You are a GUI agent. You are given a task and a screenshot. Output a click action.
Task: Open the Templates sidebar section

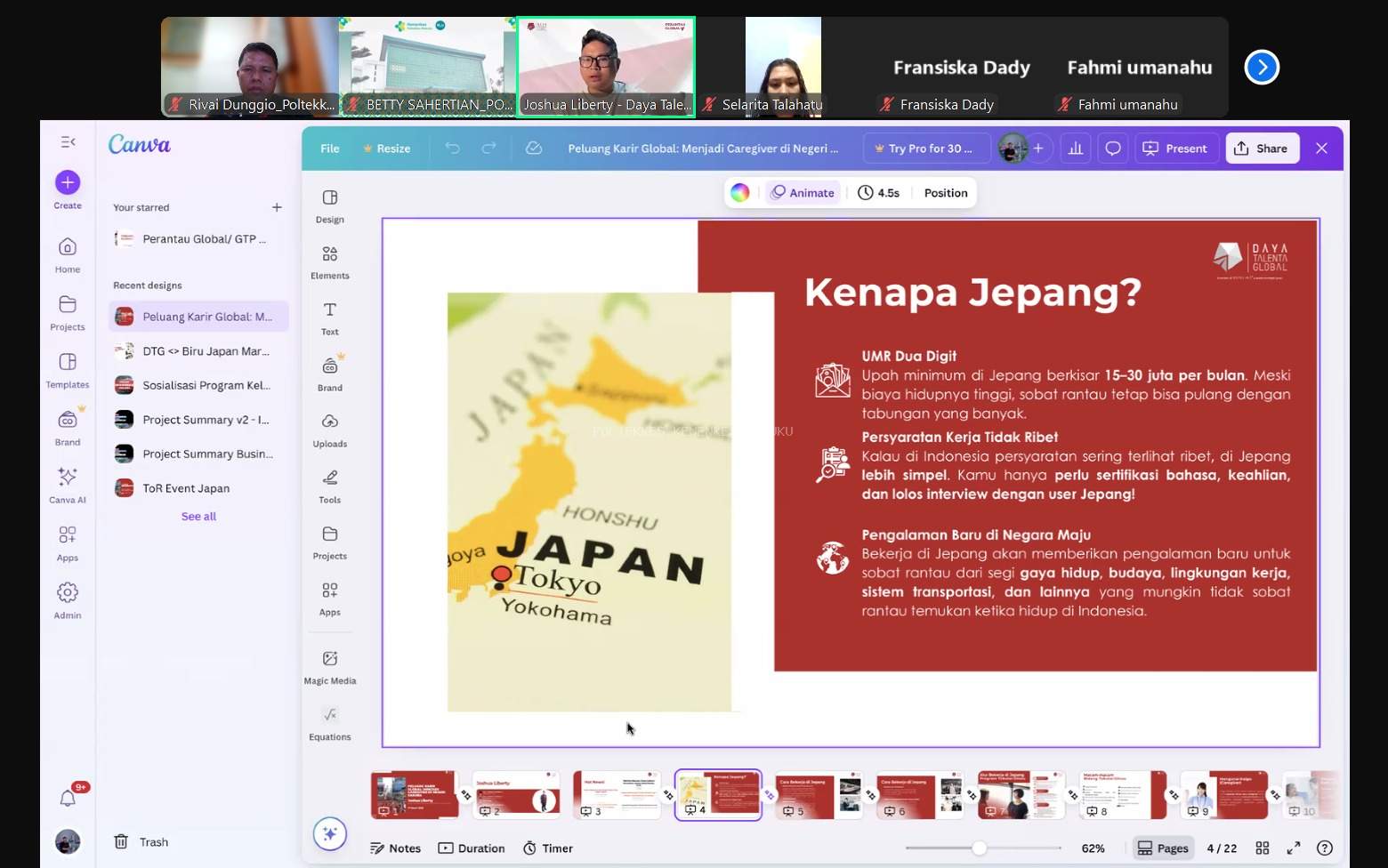(67, 368)
